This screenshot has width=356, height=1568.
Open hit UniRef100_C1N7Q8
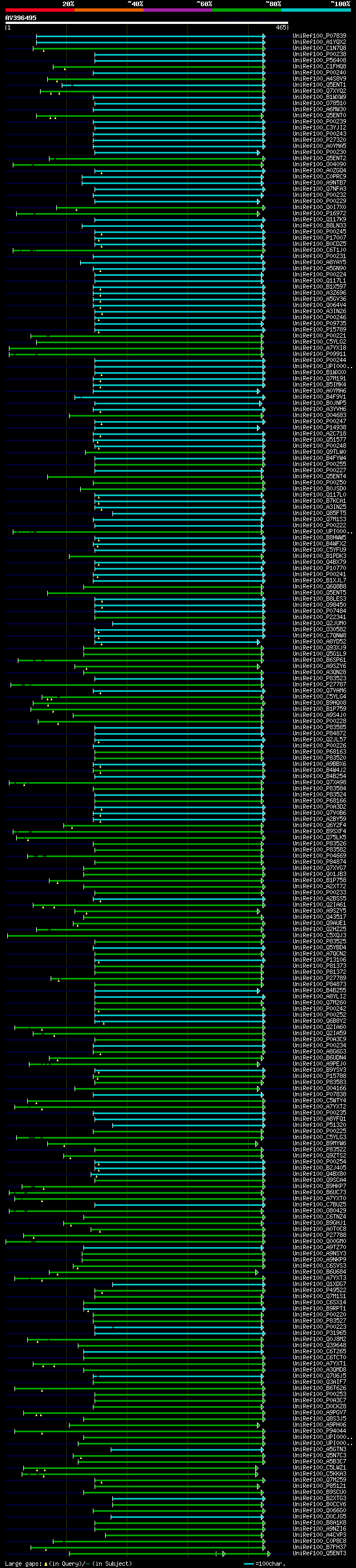pyautogui.click(x=319, y=48)
